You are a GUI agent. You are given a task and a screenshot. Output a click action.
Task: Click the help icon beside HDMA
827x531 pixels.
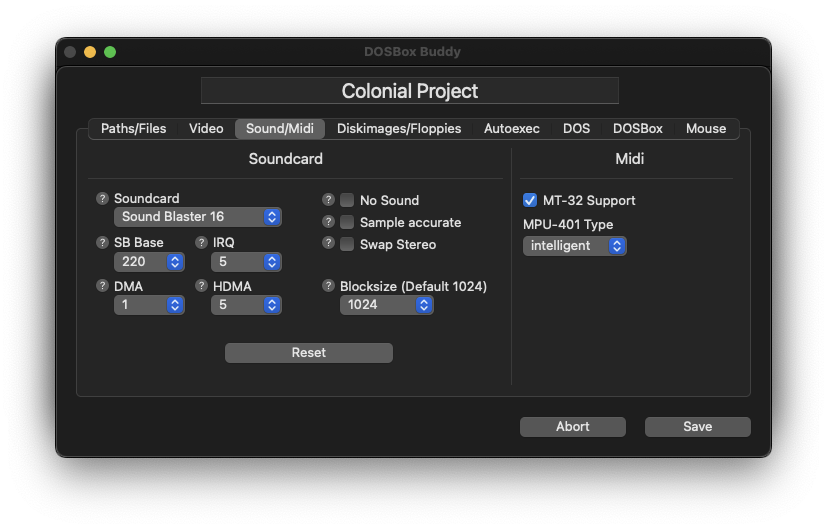[x=201, y=286]
